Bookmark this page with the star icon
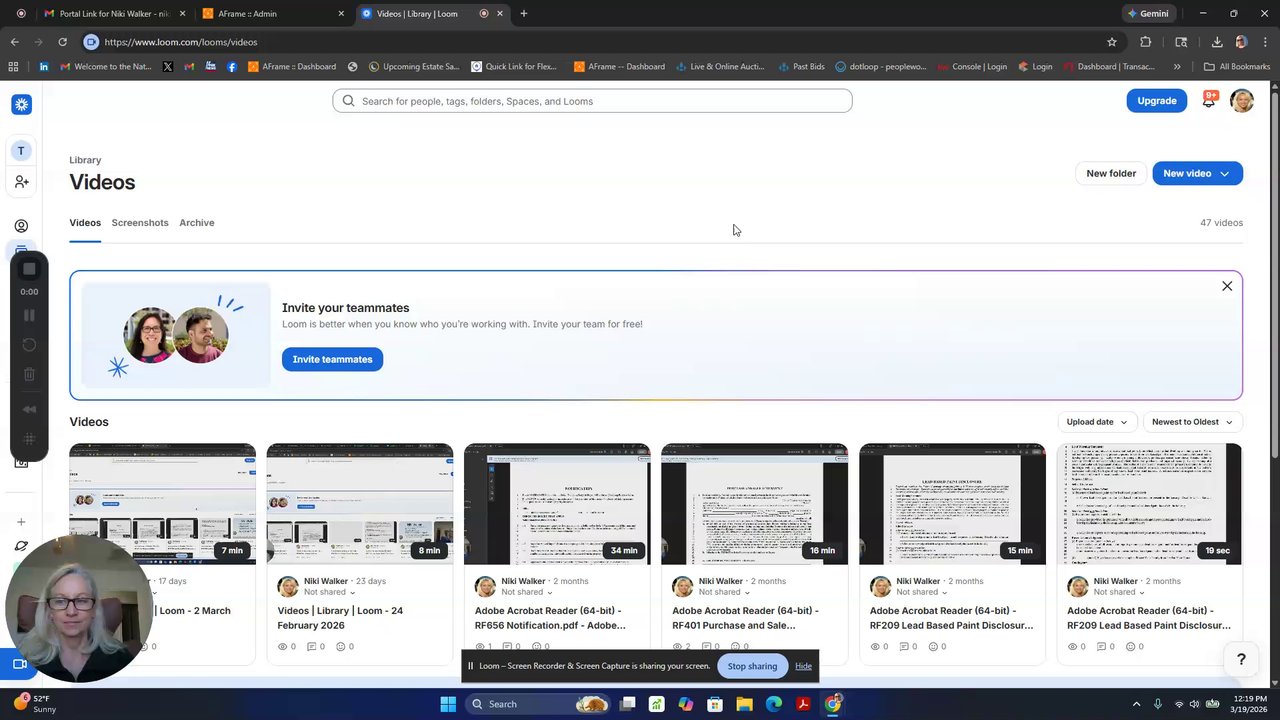This screenshot has width=1280, height=720. pos(1111,42)
